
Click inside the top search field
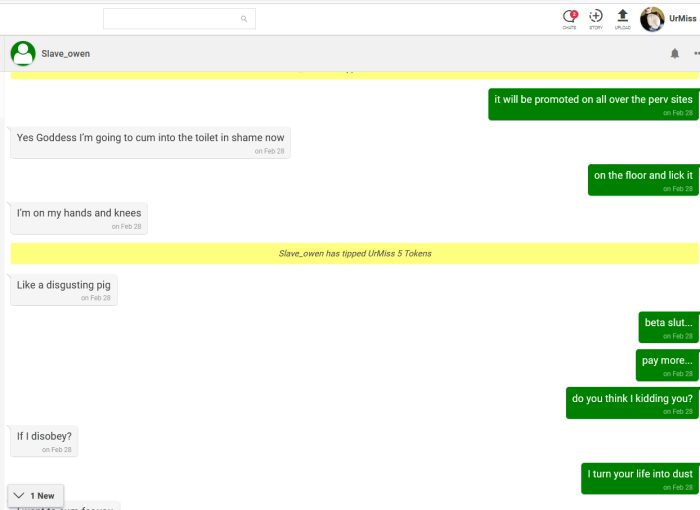(x=170, y=19)
